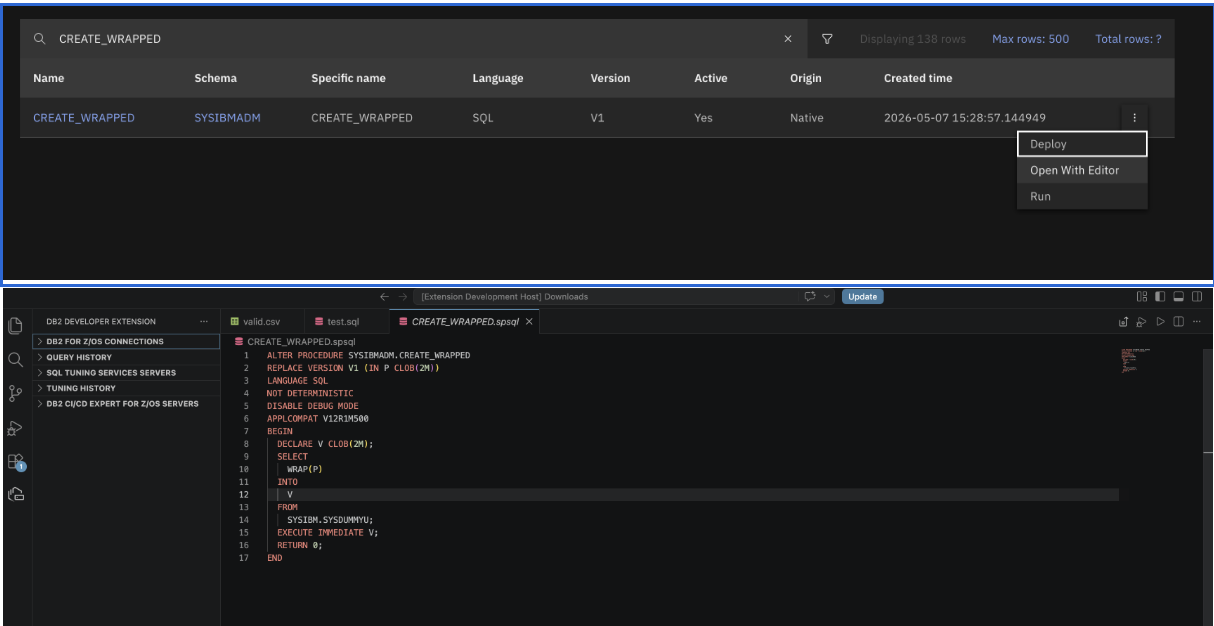Open the chat icon in title bar
The image size is (1214, 626).
point(811,297)
